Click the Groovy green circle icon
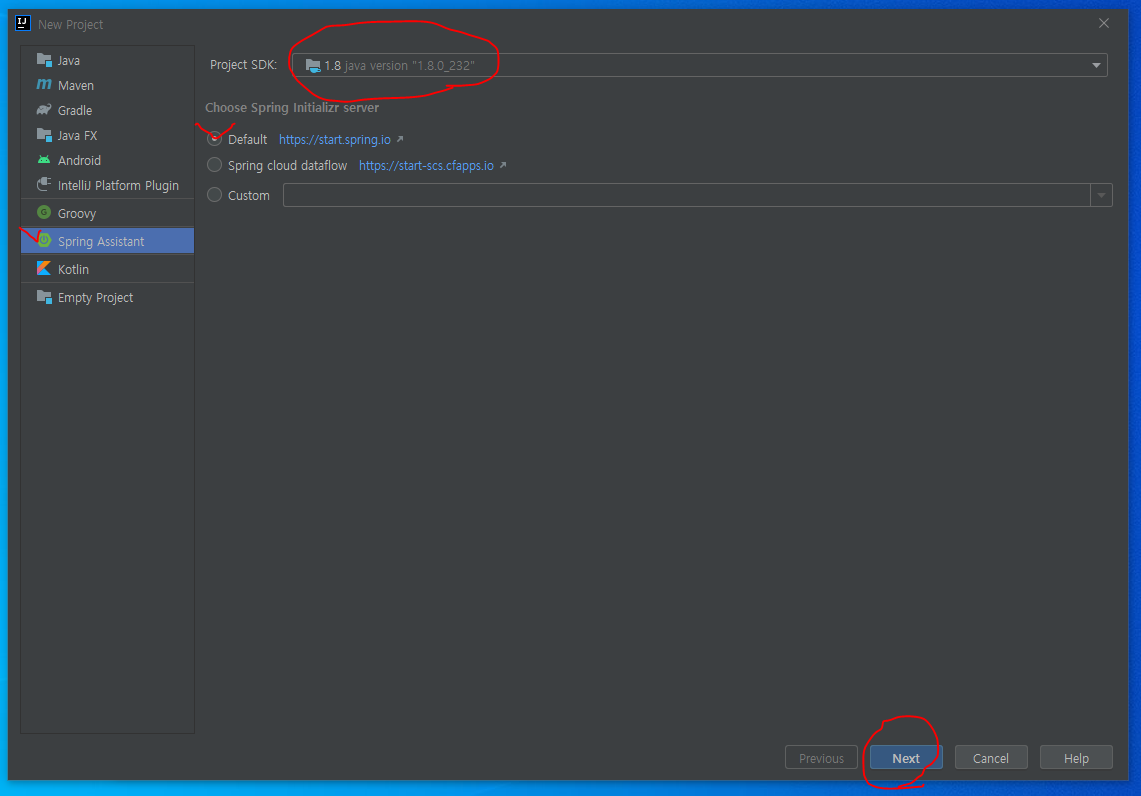 (44, 212)
